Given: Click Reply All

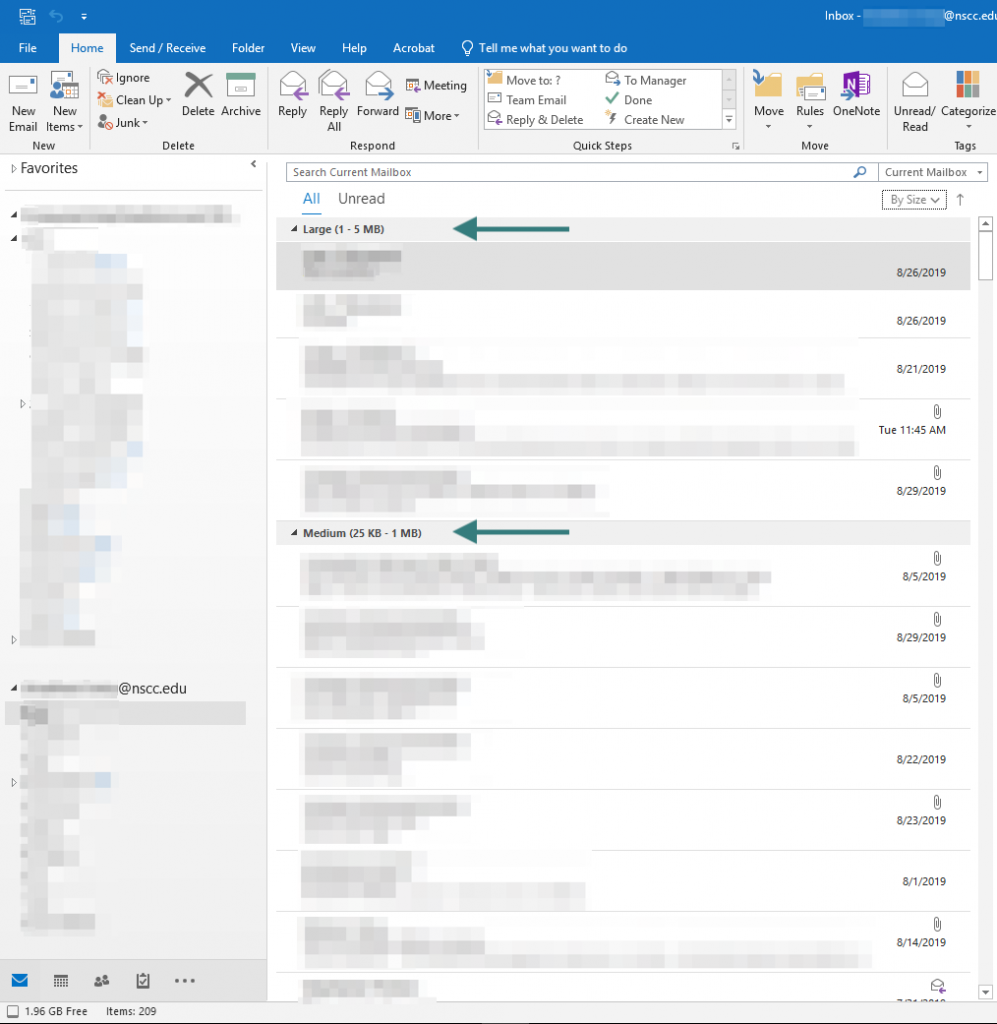Looking at the screenshot, I should click(334, 102).
